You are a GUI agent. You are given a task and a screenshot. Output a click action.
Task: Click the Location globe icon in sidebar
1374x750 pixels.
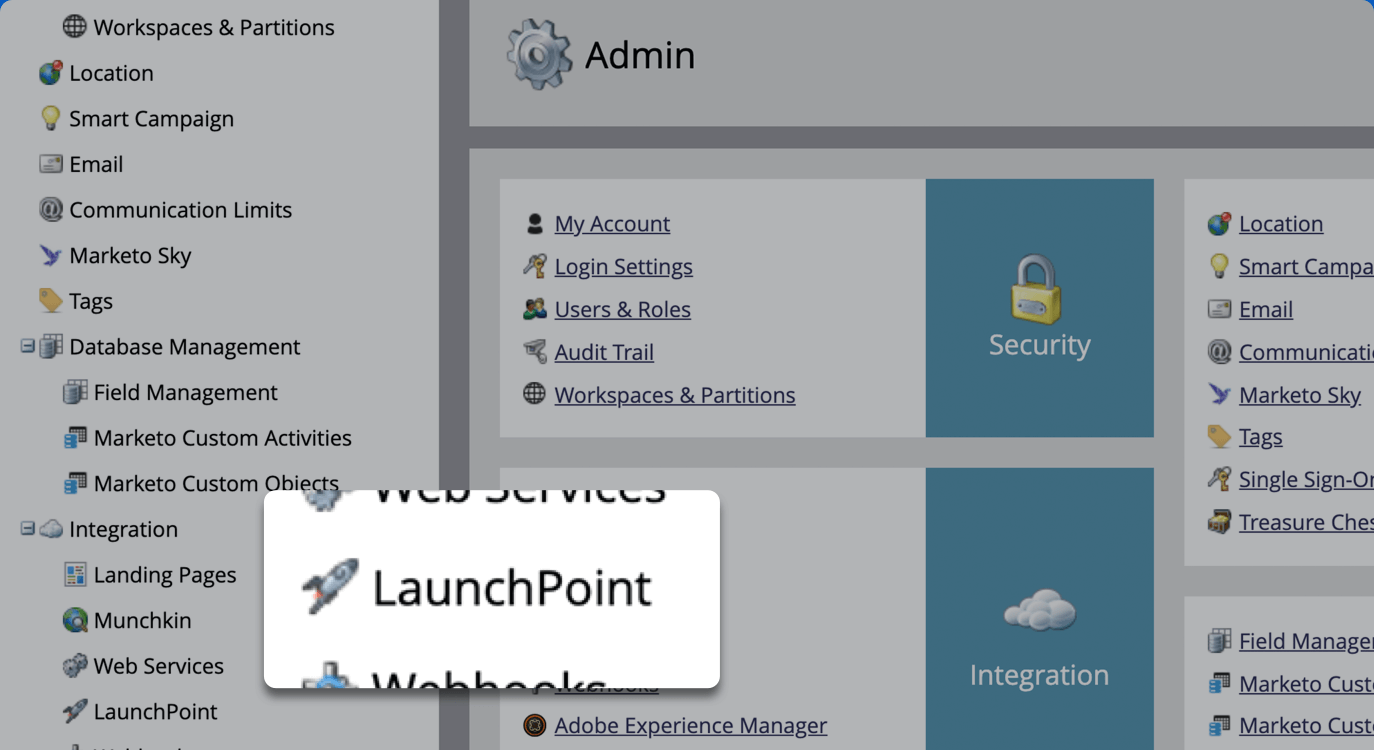50,73
